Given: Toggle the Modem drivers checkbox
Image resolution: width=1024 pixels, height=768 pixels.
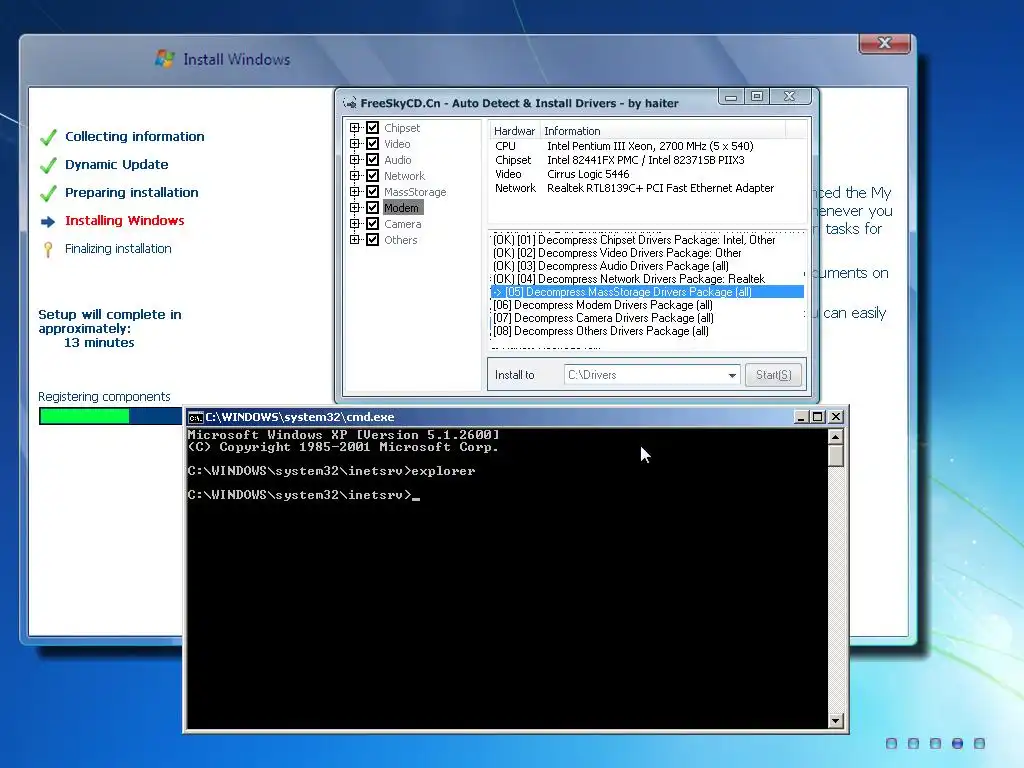Looking at the screenshot, I should tap(372, 208).
